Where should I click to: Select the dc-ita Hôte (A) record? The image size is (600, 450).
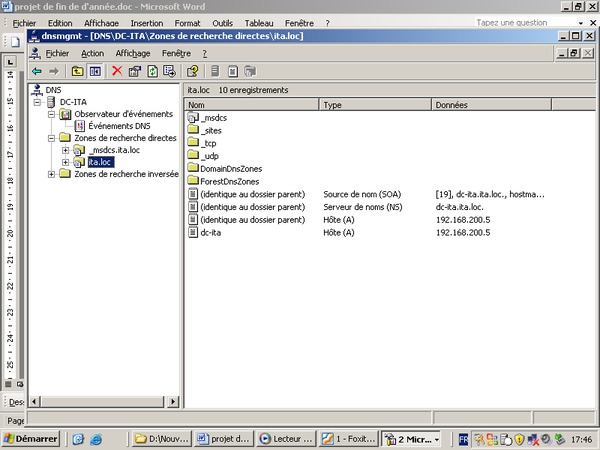point(210,233)
